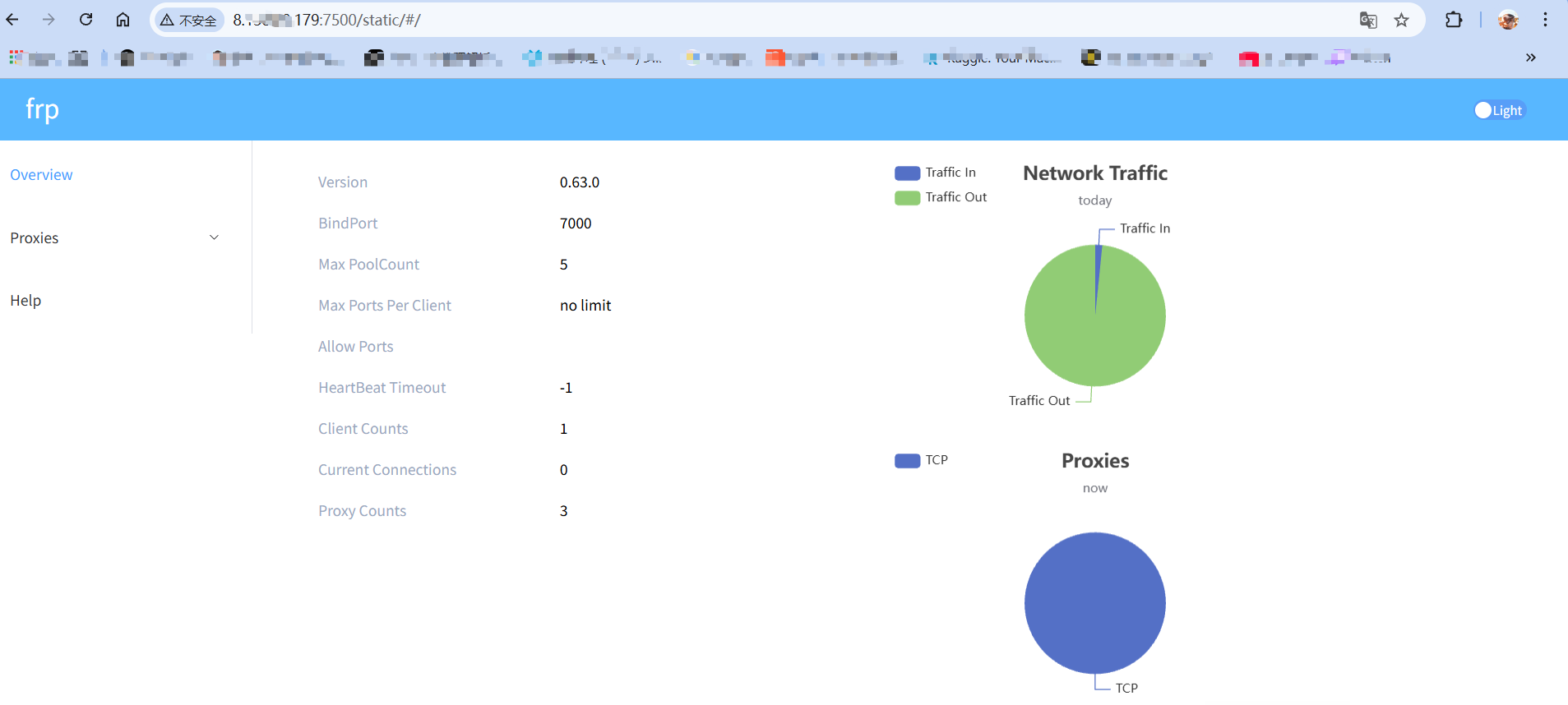1568x705 pixels.
Task: Toggle the Light theme switch
Action: (x=1499, y=110)
